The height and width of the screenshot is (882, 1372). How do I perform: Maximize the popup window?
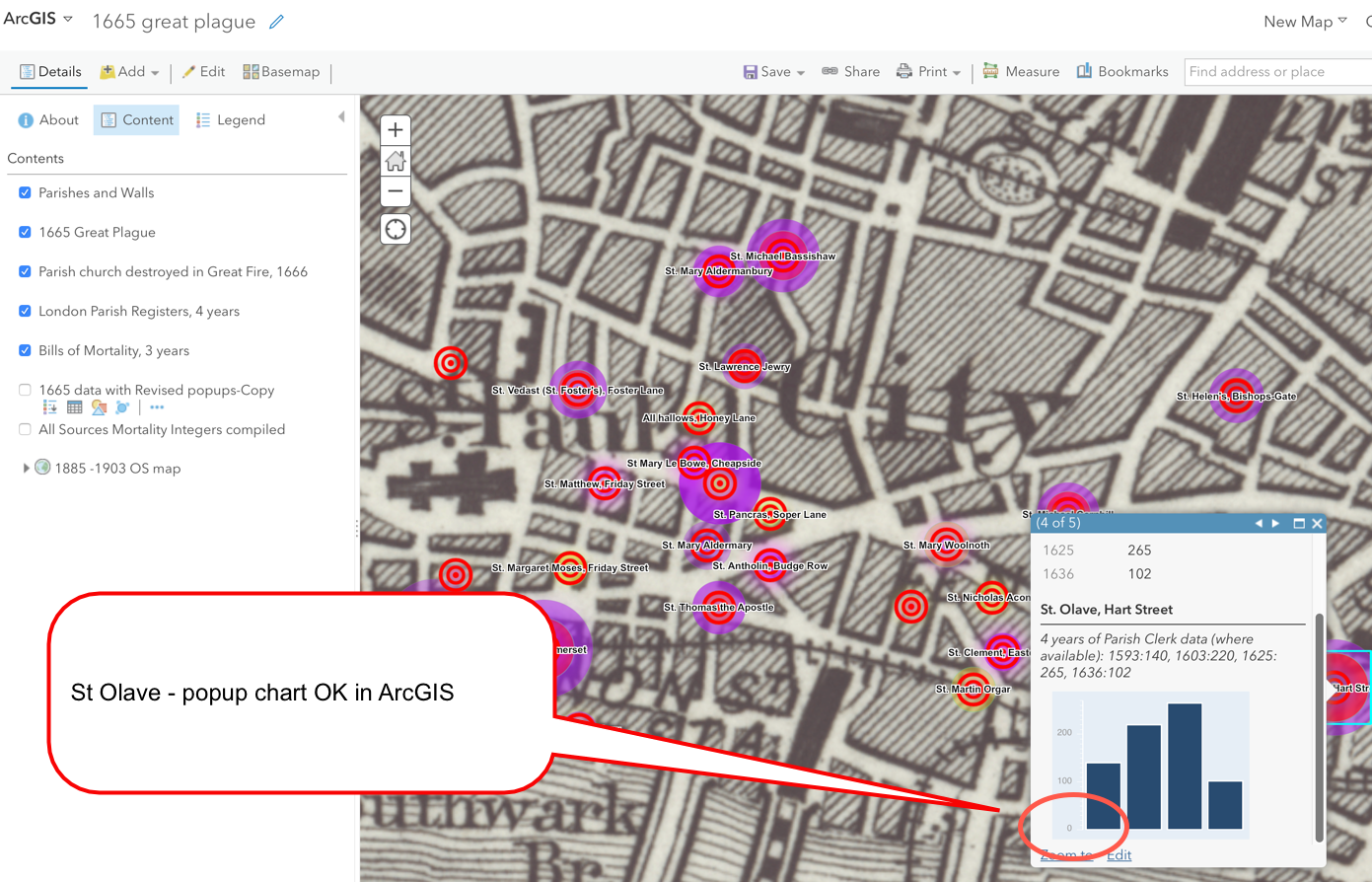tap(1299, 524)
